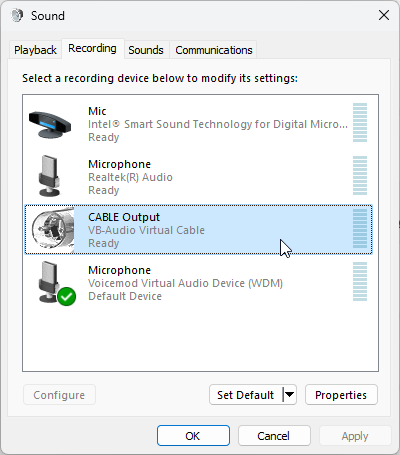Open Properties for selected device
Viewport: 400px width, 455px height.
point(341,395)
